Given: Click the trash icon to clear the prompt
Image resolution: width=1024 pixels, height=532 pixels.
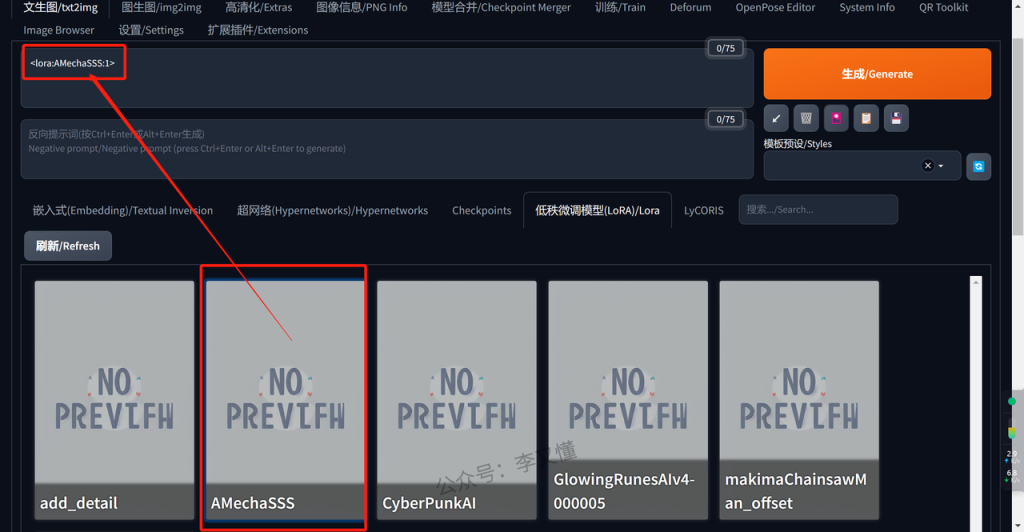Looking at the screenshot, I should coord(806,118).
